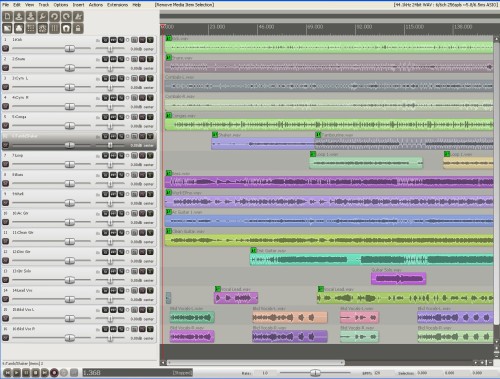Click the Open Project toolbar icon
The image size is (500, 379).
(x=19, y=16)
